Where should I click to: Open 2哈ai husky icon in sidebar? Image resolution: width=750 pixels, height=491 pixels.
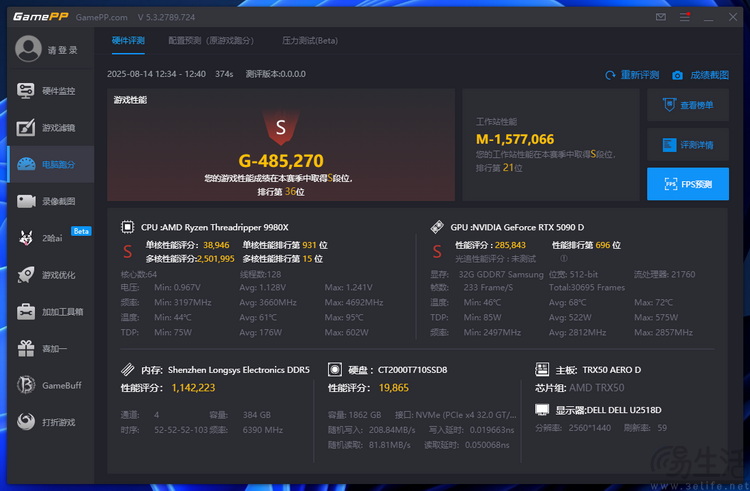pyautogui.click(x=26, y=238)
